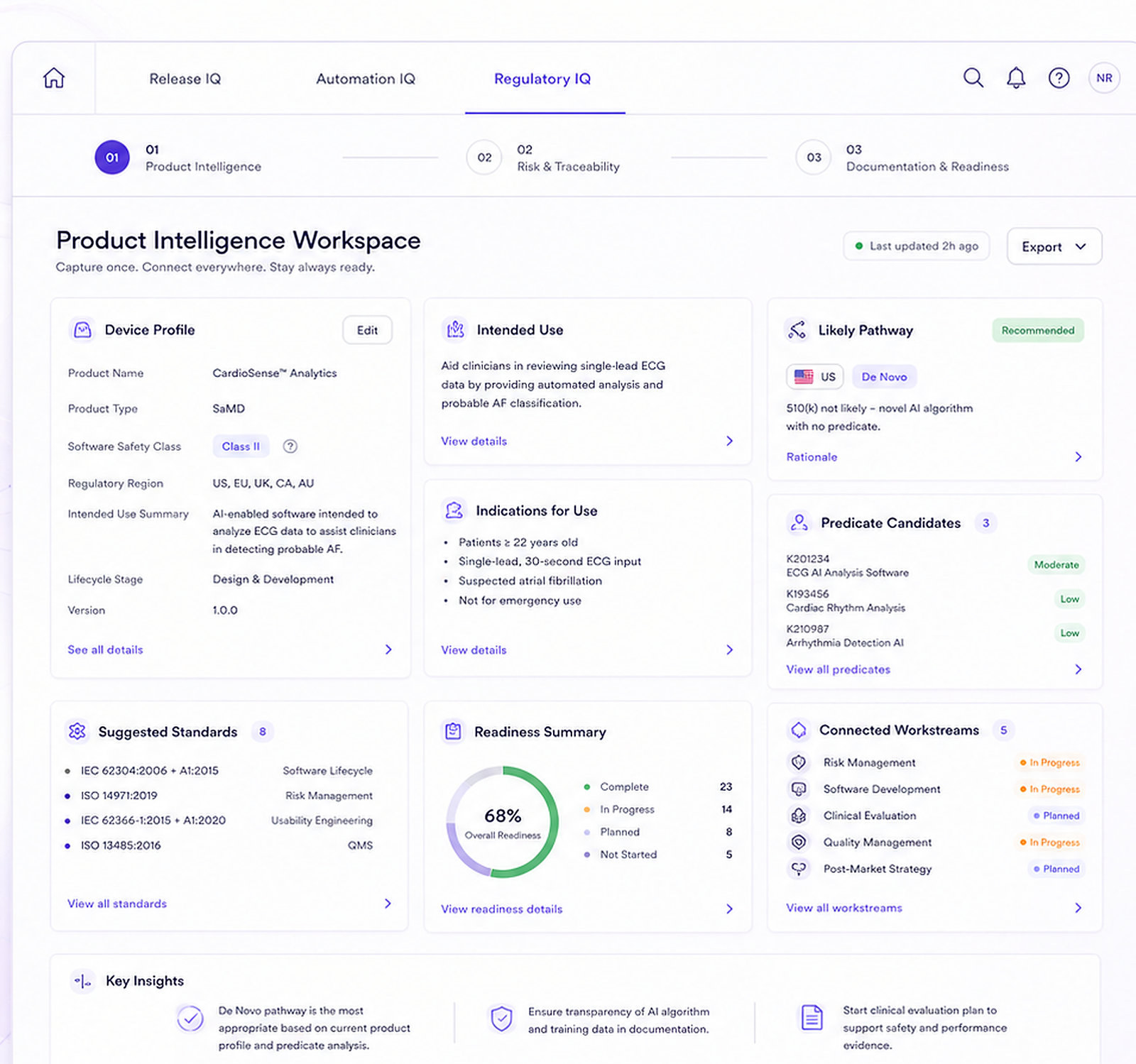Expand the View all standards chevron
This screenshot has width=1136, height=1064.
click(388, 904)
